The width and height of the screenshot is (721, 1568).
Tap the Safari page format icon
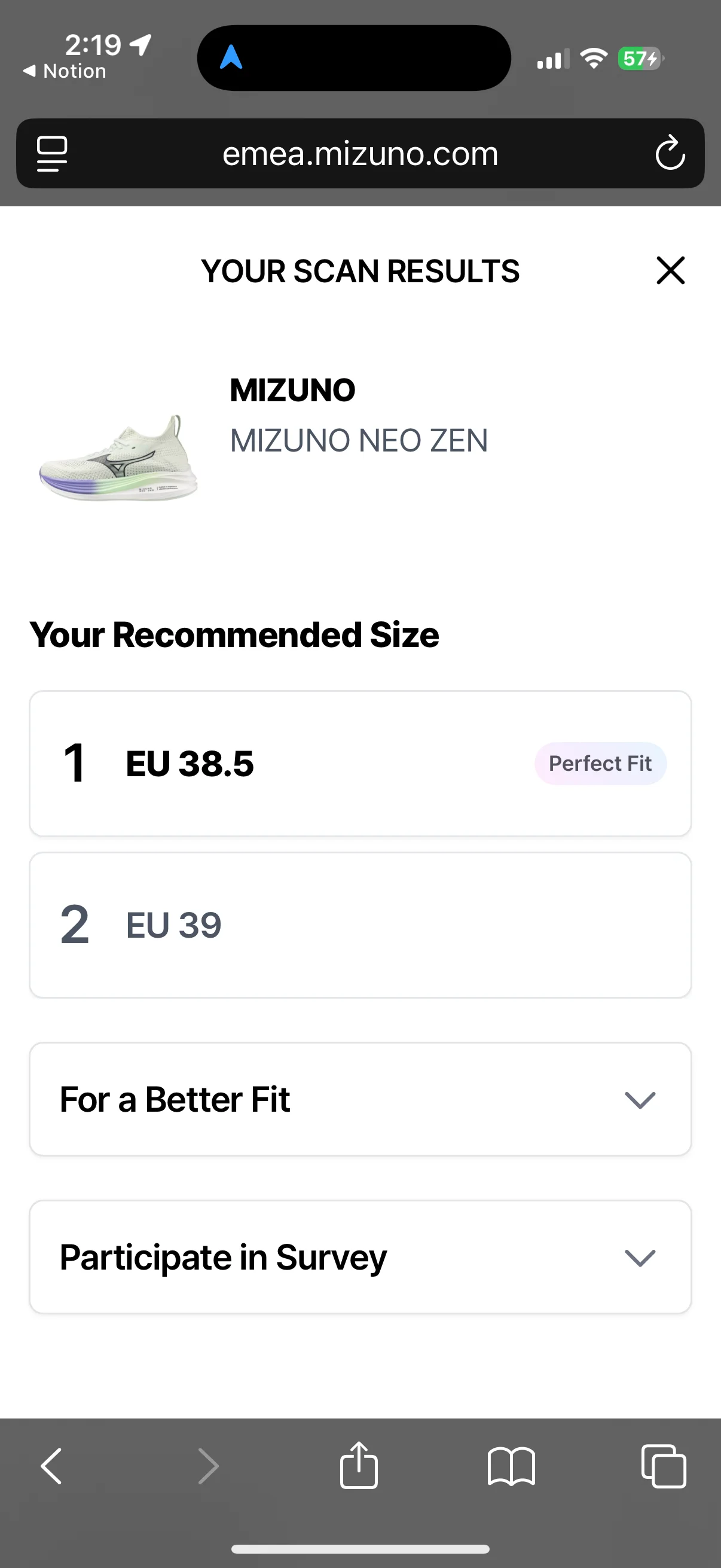click(52, 153)
